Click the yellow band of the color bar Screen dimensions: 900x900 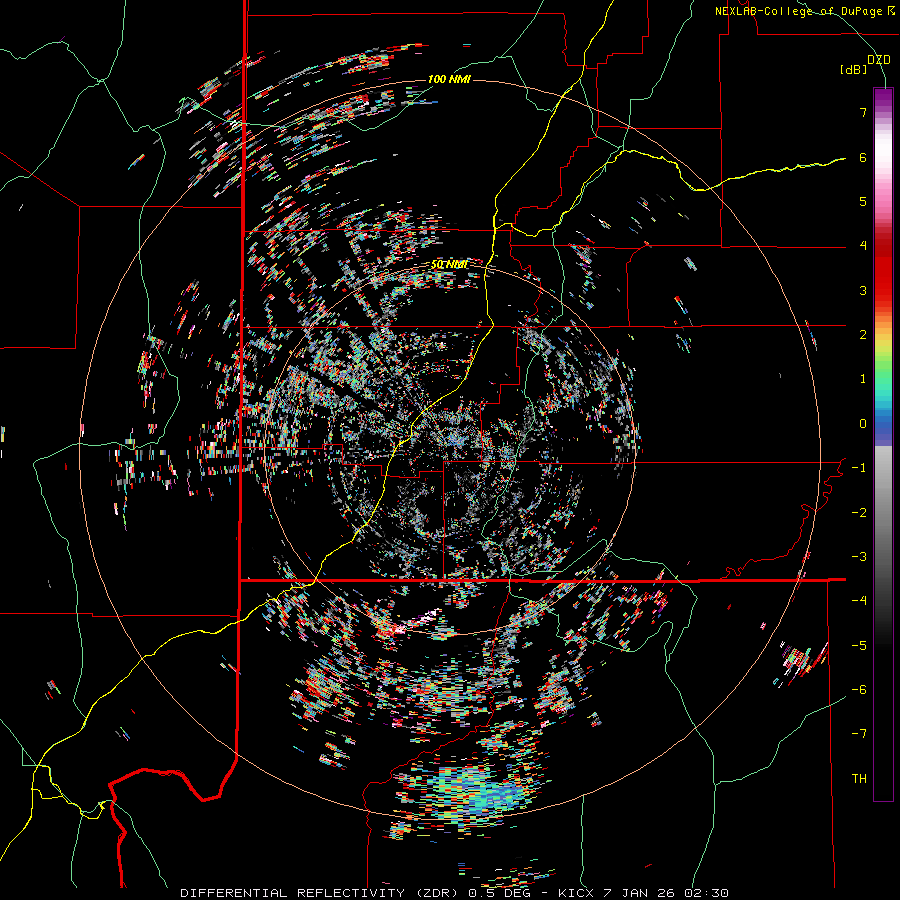click(883, 343)
